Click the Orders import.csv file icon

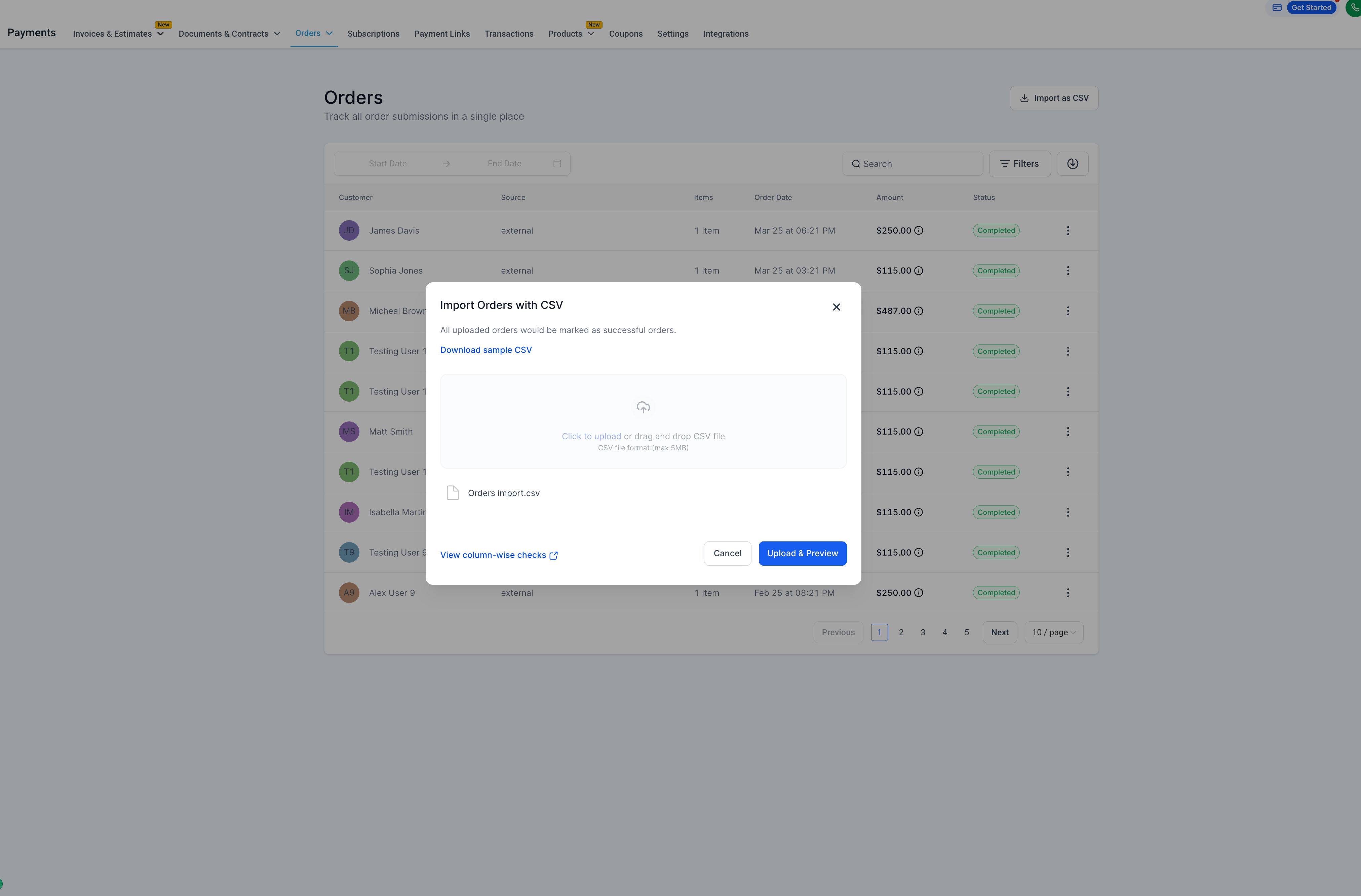(x=452, y=493)
